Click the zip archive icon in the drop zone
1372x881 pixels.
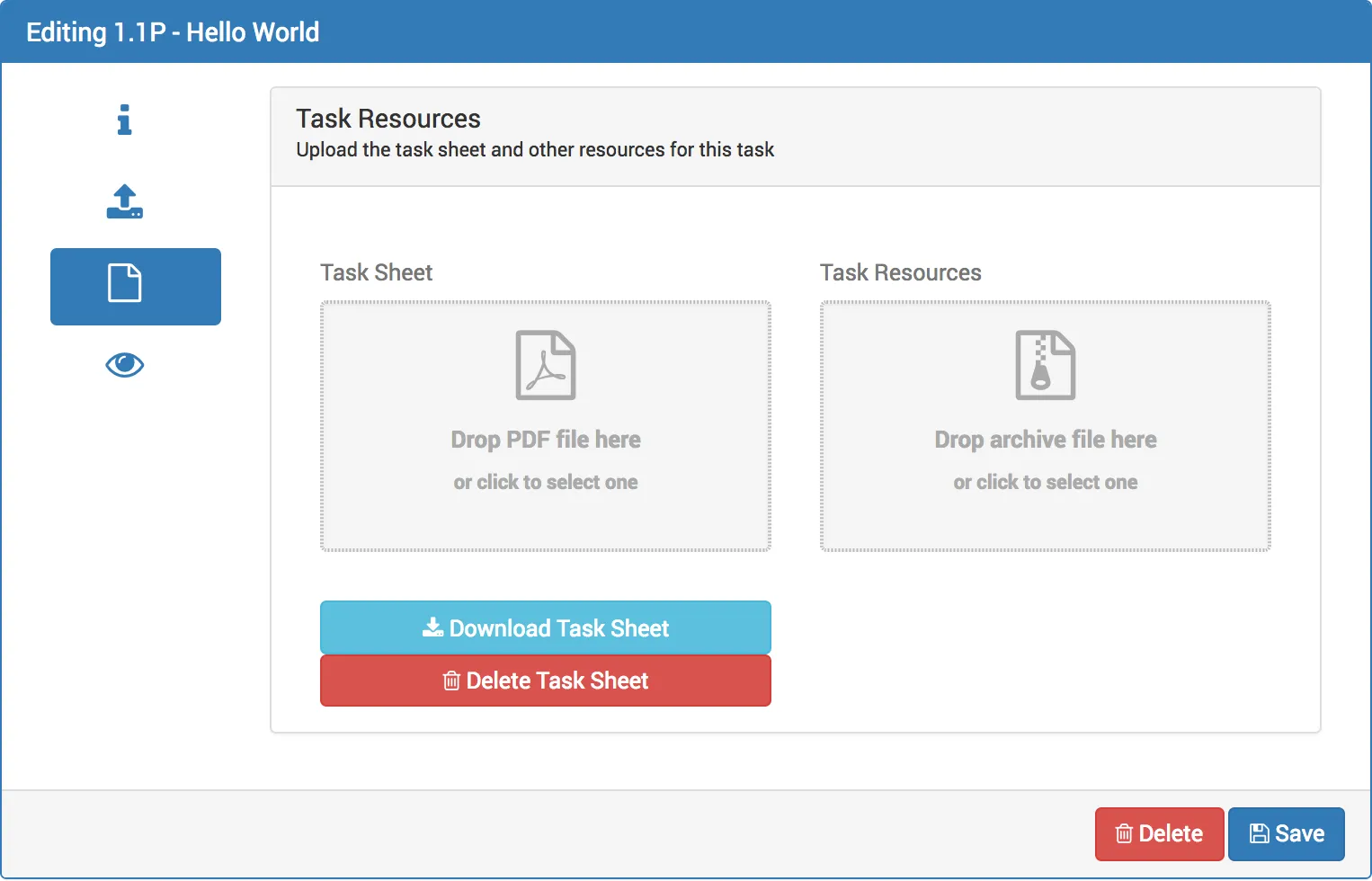pos(1045,365)
